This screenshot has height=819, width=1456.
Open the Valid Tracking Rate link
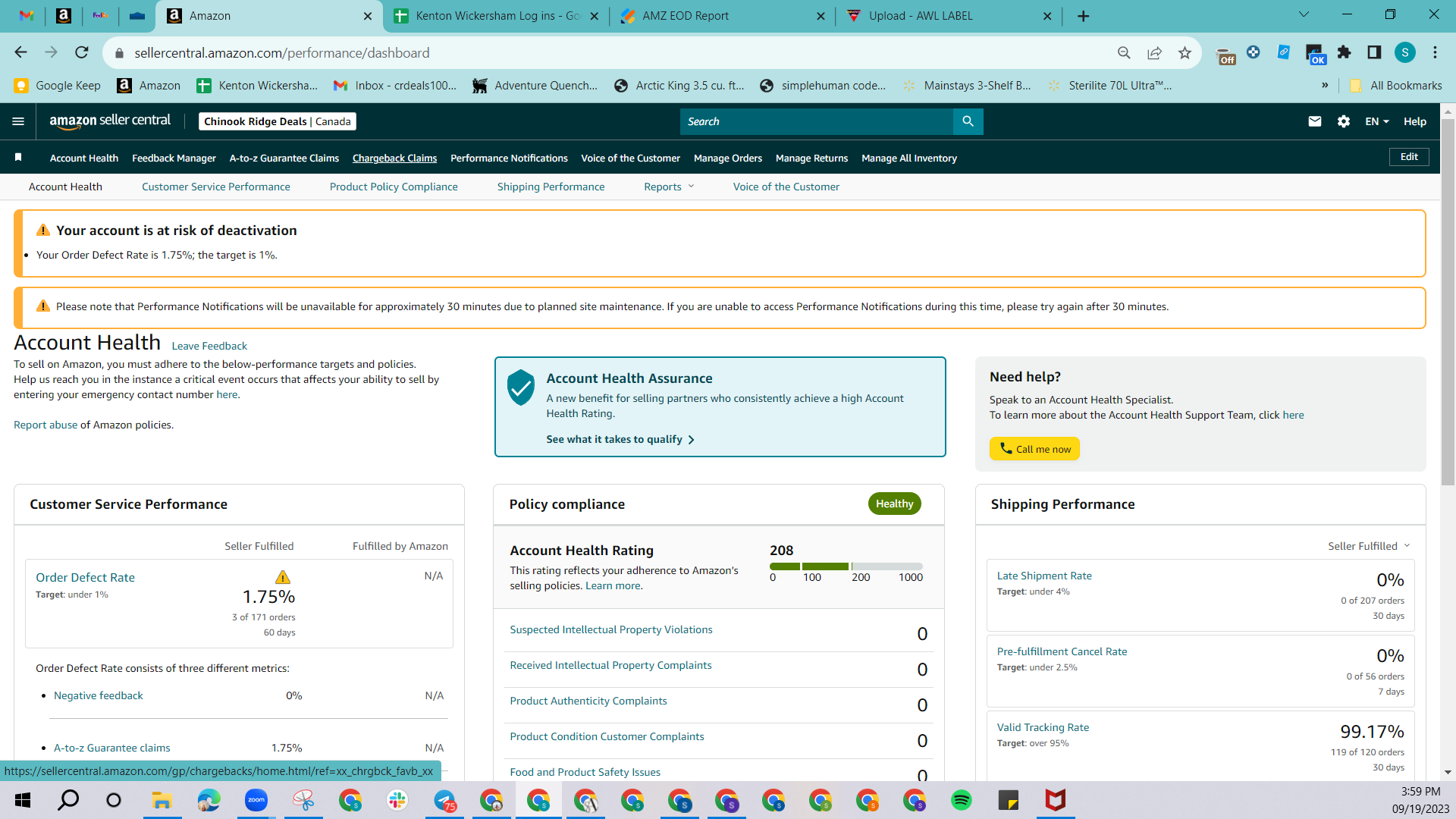coord(1043,727)
